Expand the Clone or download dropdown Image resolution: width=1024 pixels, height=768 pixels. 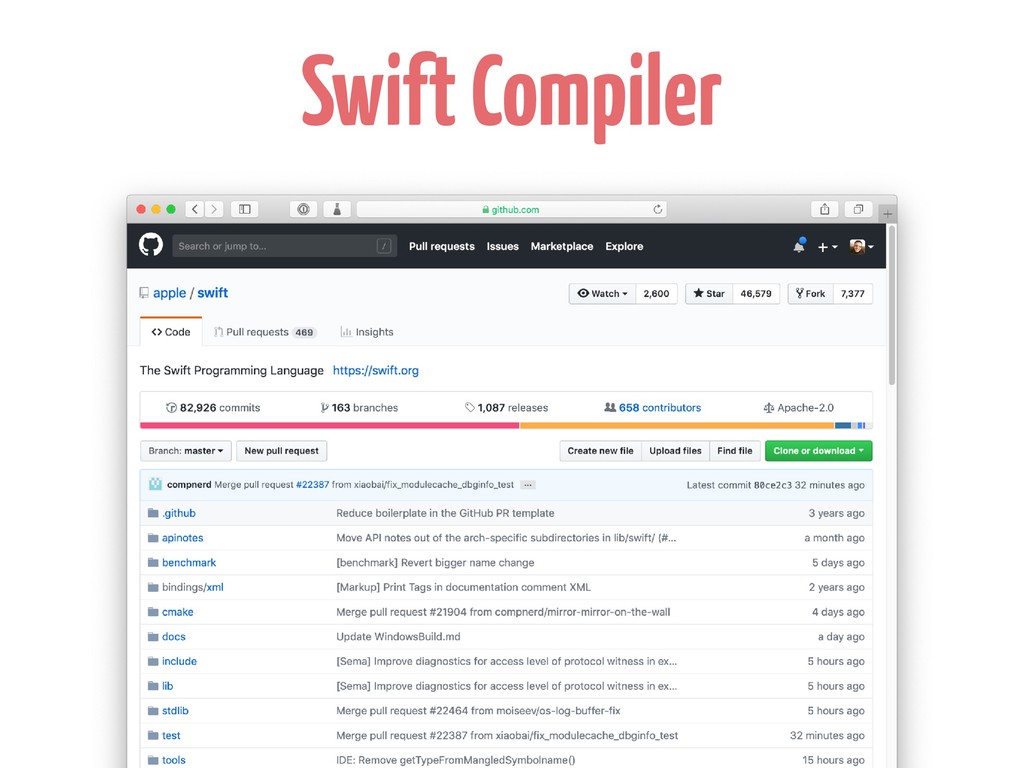pos(818,451)
